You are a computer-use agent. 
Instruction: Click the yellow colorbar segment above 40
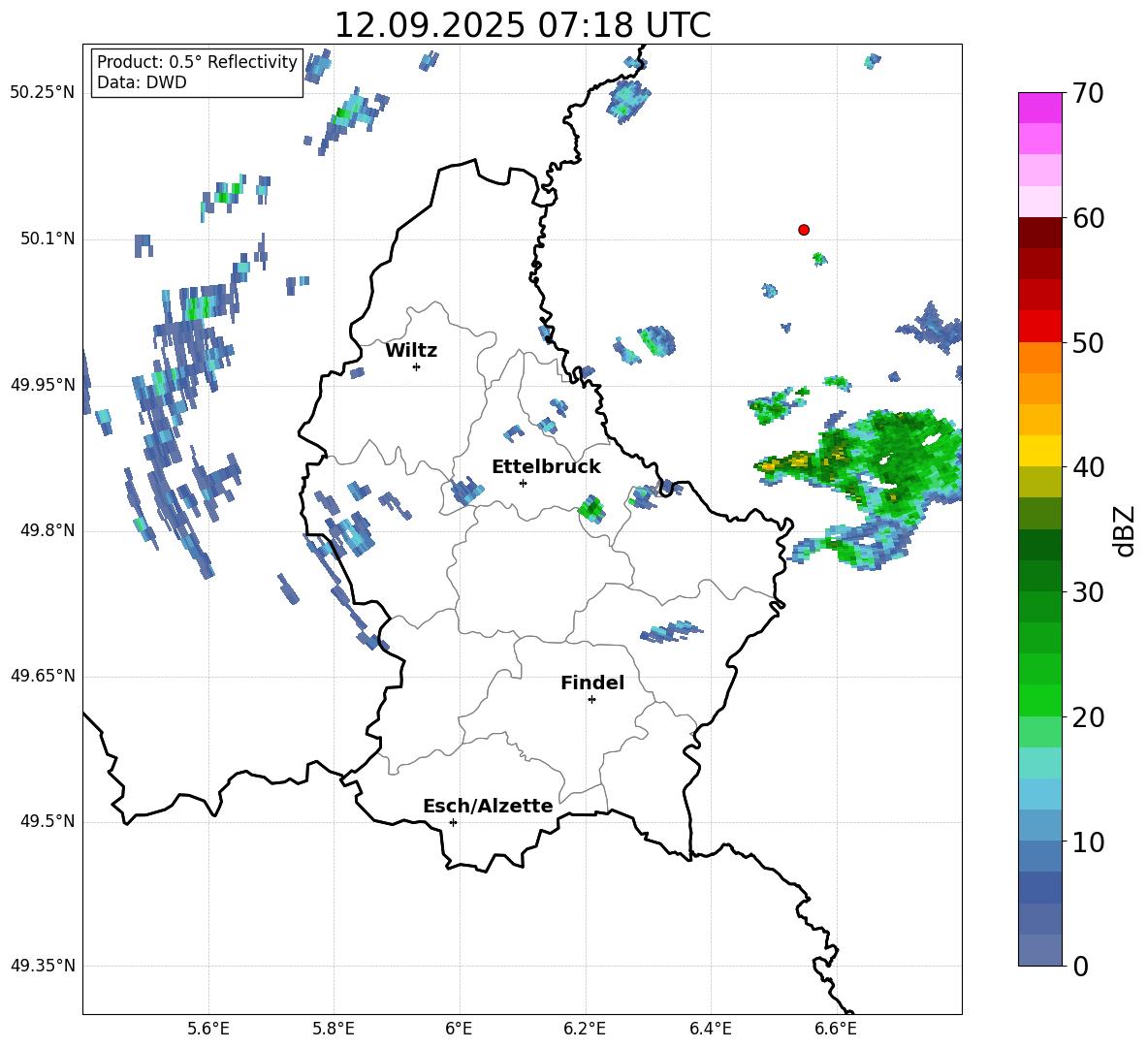pyautogui.click(x=1040, y=451)
